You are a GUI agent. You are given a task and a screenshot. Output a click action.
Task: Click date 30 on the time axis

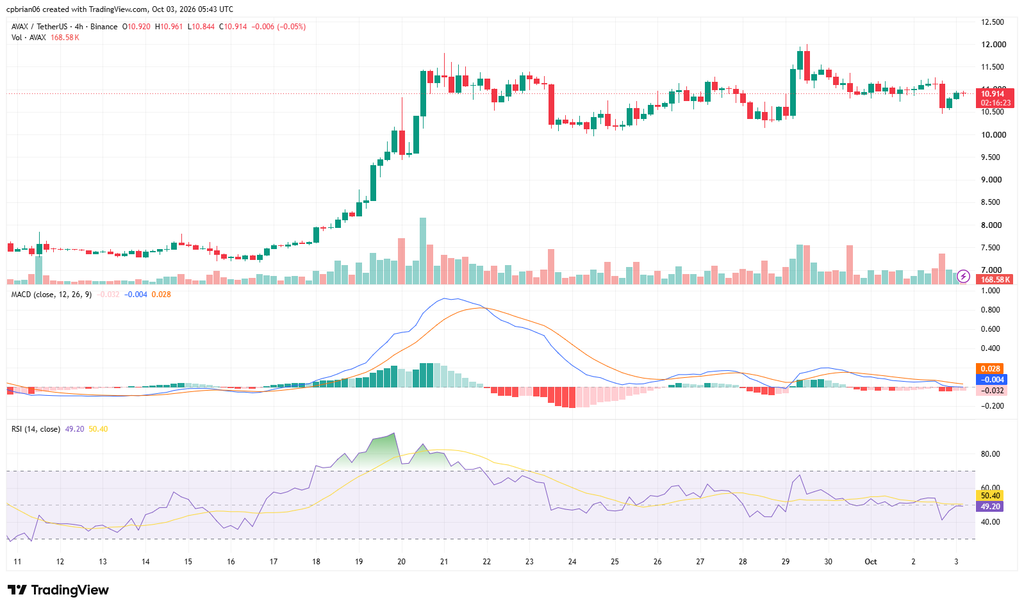click(828, 562)
